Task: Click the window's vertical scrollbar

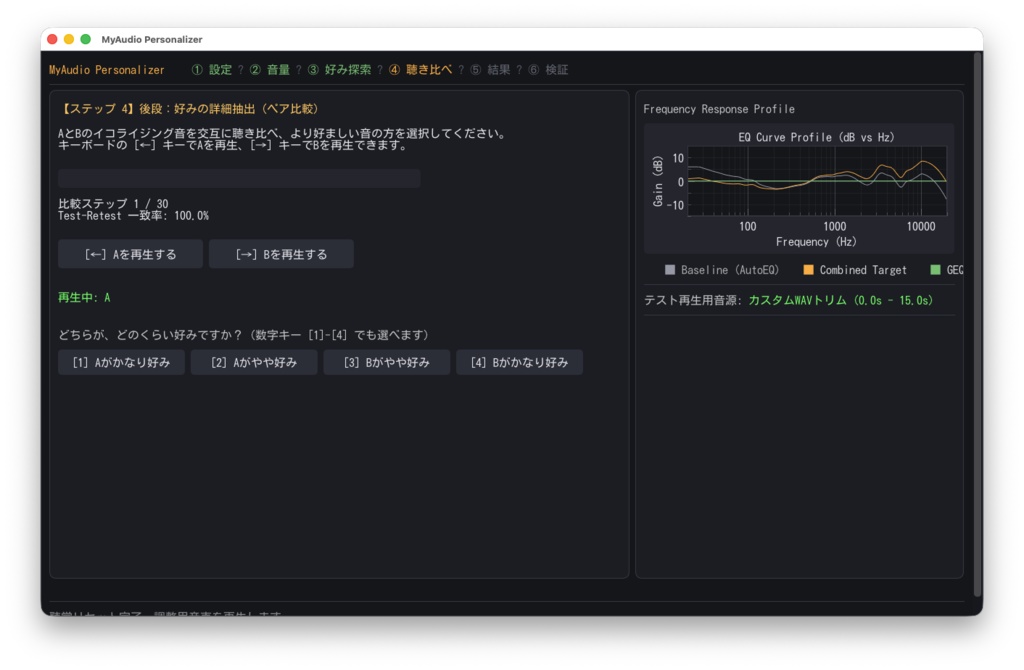Action: tap(978, 324)
